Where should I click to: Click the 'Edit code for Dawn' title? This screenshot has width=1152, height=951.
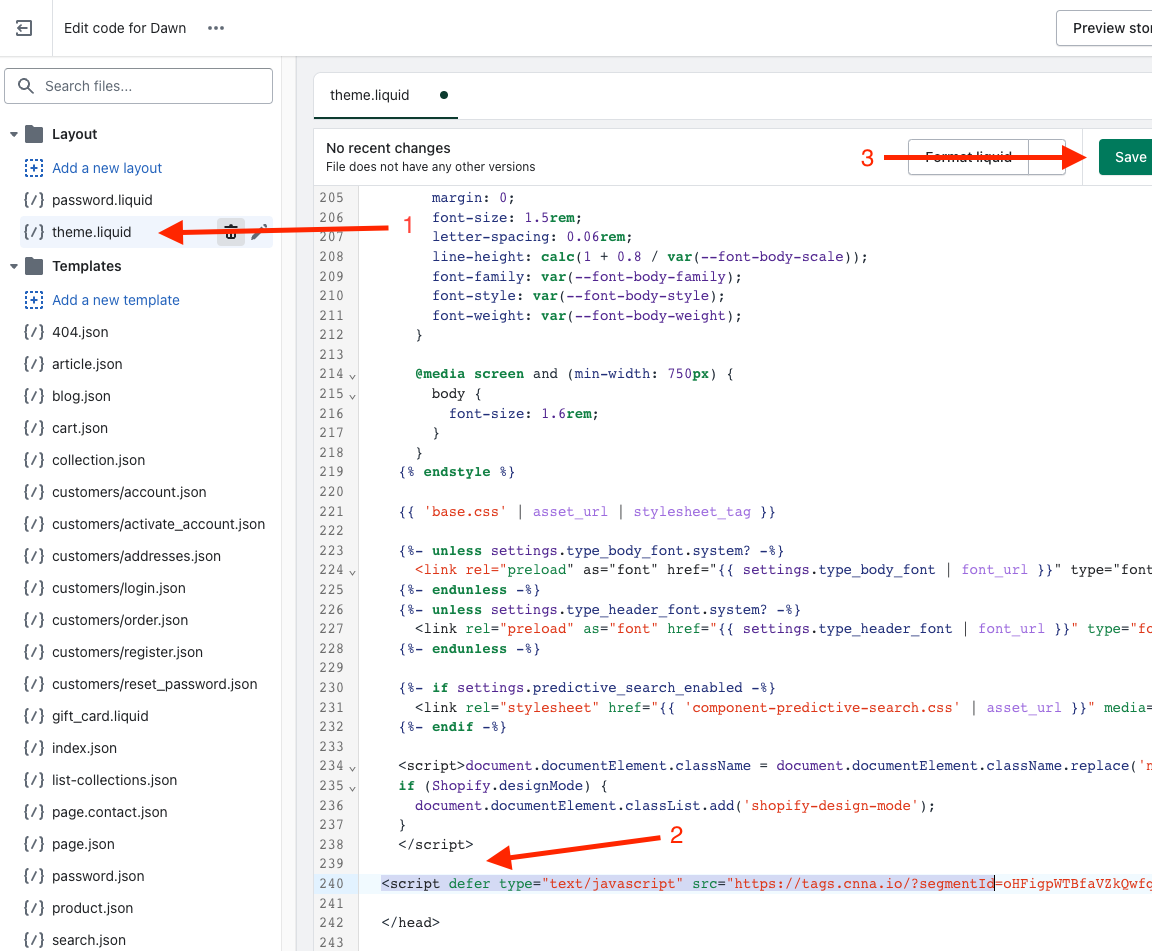(x=125, y=28)
